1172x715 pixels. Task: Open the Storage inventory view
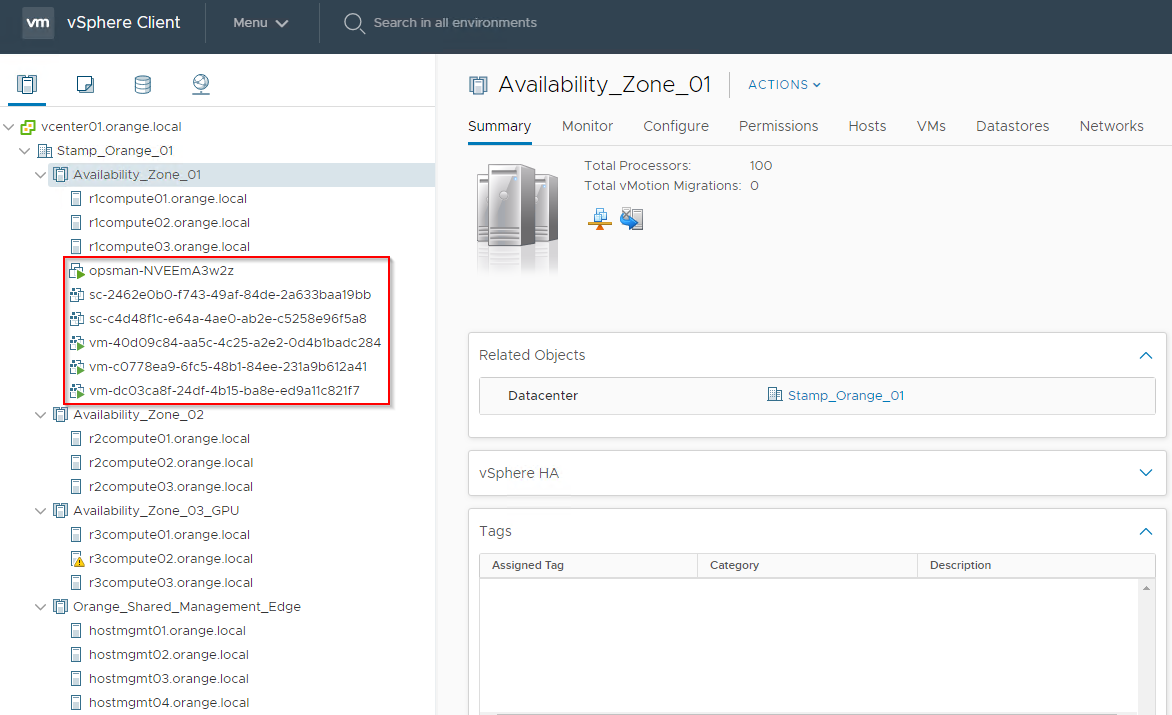click(143, 86)
